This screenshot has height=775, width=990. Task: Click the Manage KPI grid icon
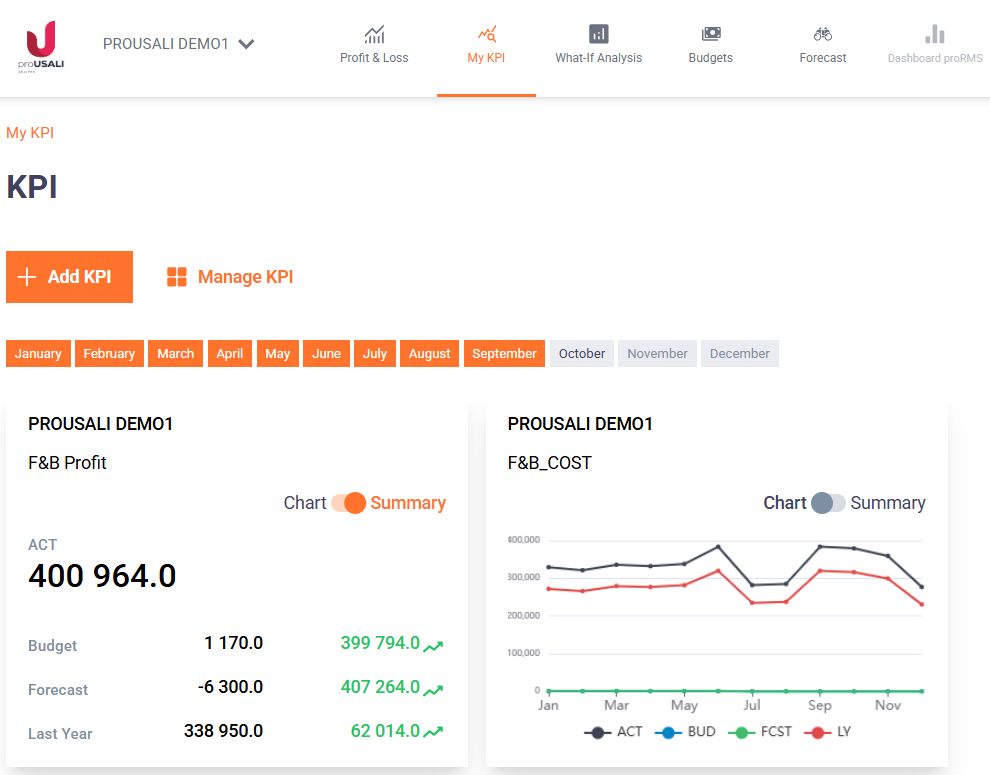pyautogui.click(x=177, y=277)
